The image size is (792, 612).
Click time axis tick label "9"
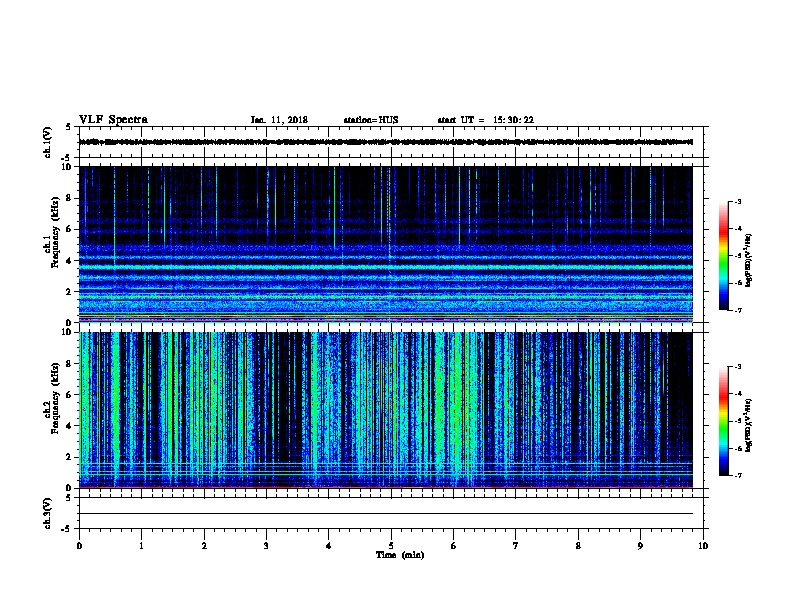click(640, 546)
